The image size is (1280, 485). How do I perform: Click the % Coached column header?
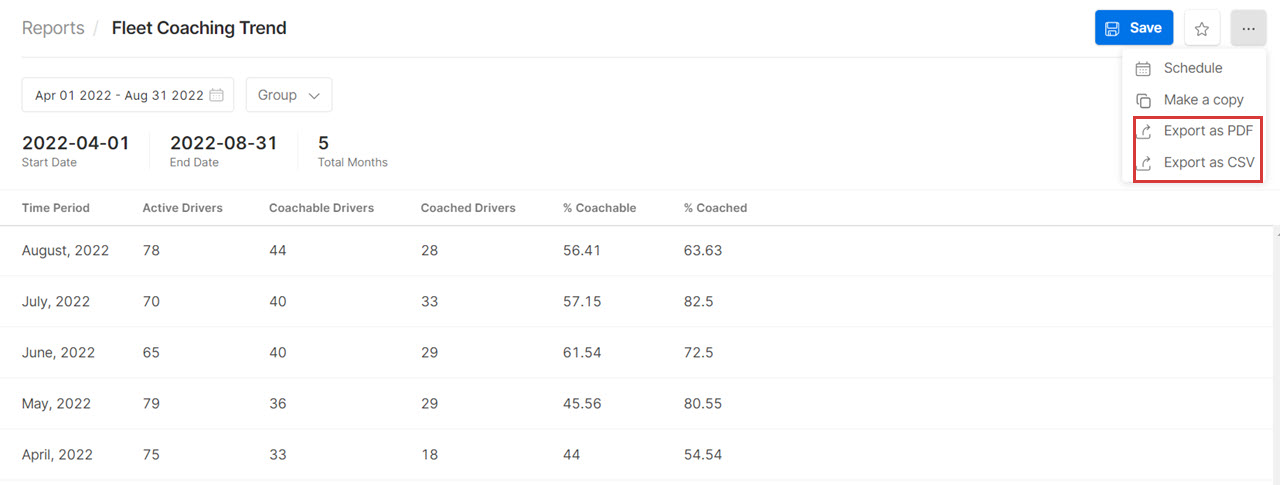pos(715,208)
